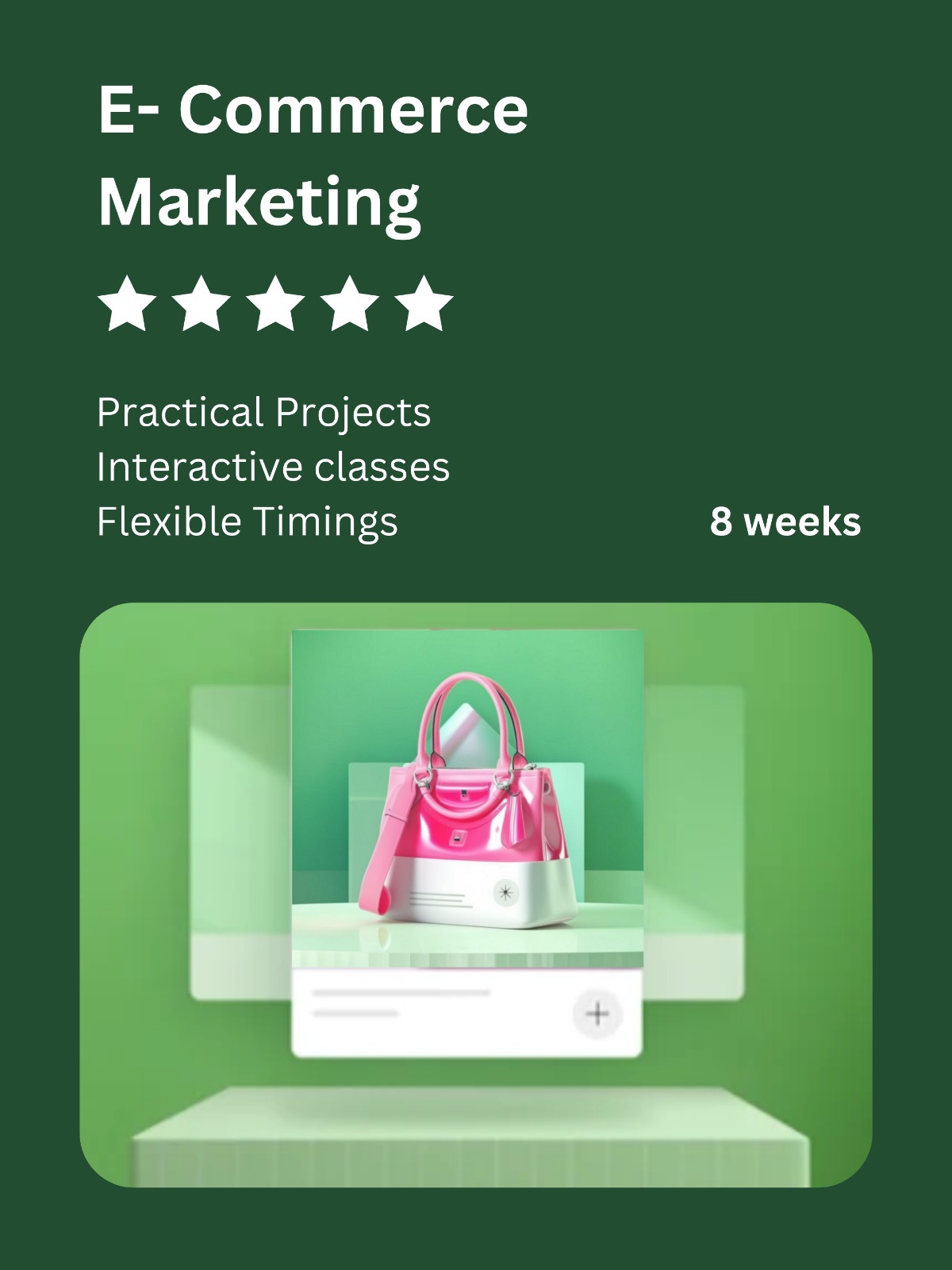Click the fourth rating star
This screenshot has height=1270, width=952.
[349, 303]
